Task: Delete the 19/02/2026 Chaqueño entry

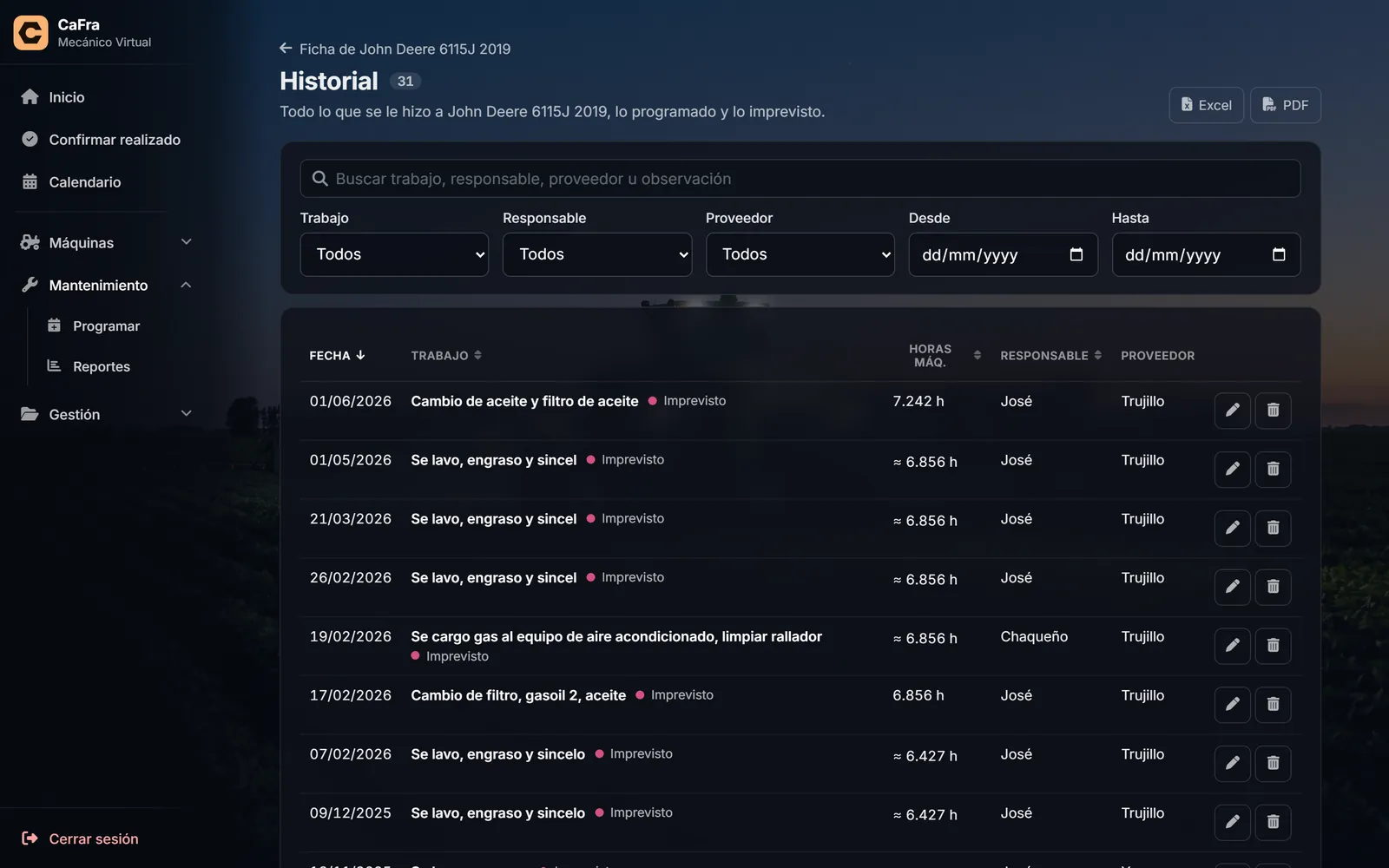Action: point(1273,646)
